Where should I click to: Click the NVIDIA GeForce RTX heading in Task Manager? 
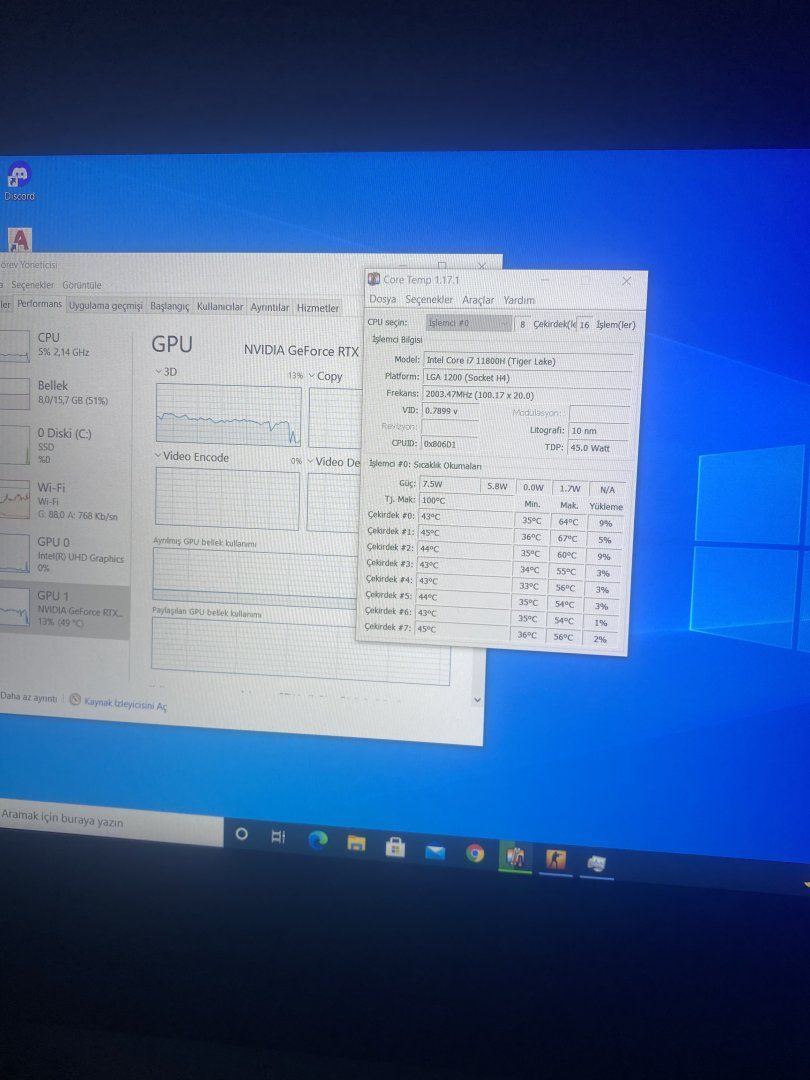point(302,351)
